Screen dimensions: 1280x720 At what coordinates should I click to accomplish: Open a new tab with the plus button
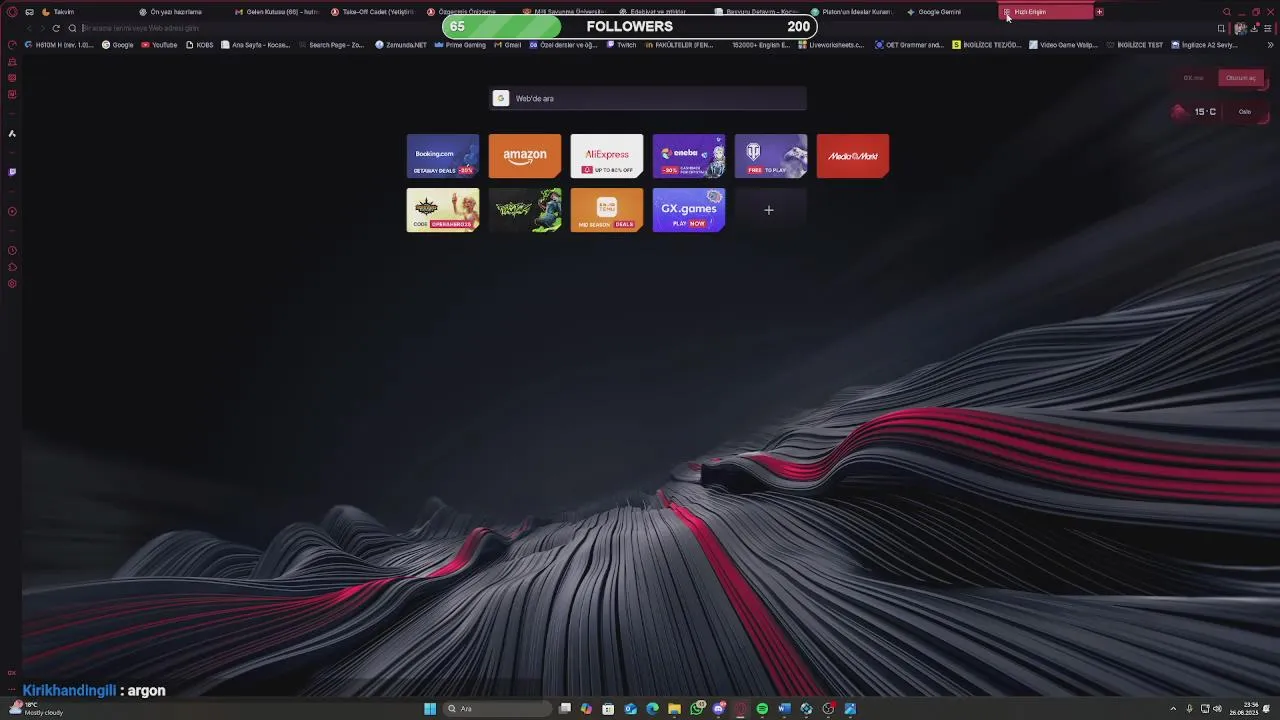click(1100, 12)
